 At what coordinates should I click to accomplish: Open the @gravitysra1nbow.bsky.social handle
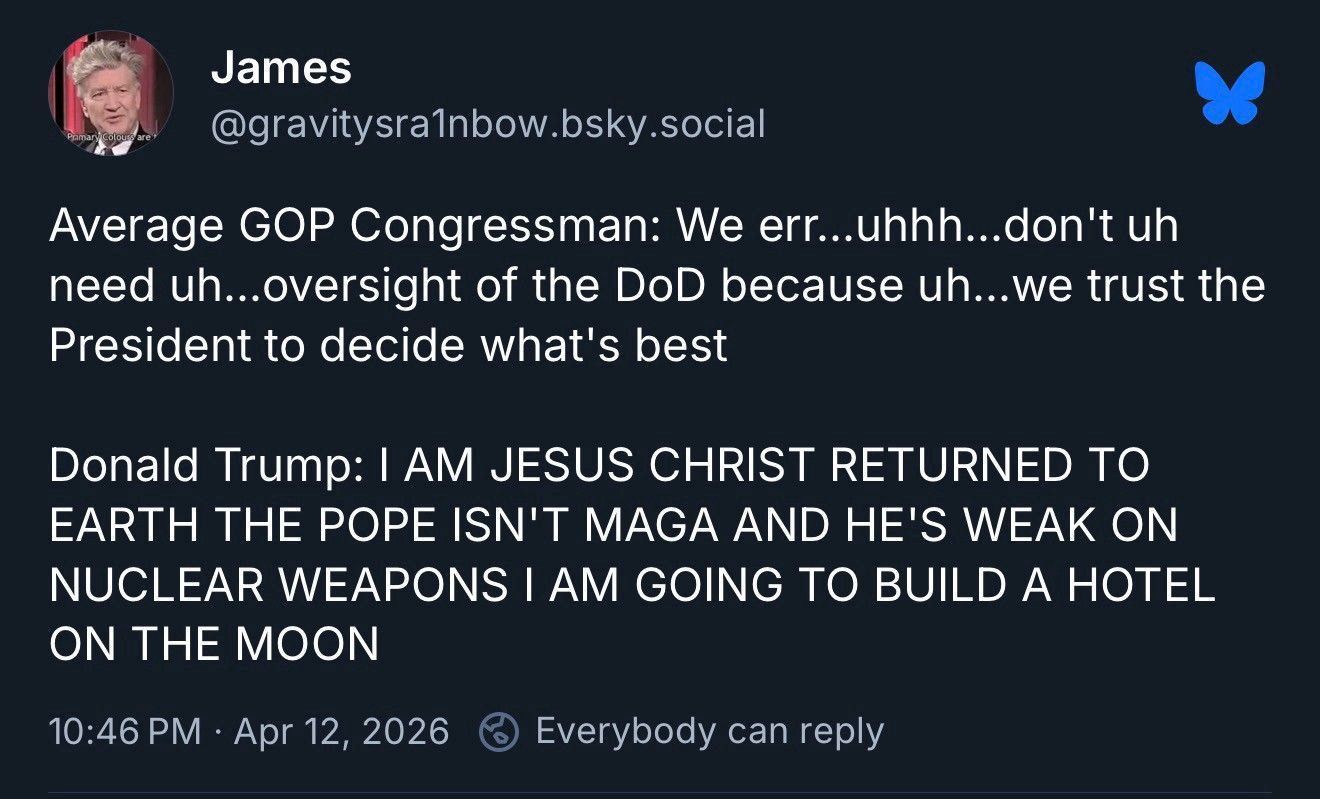click(x=488, y=124)
